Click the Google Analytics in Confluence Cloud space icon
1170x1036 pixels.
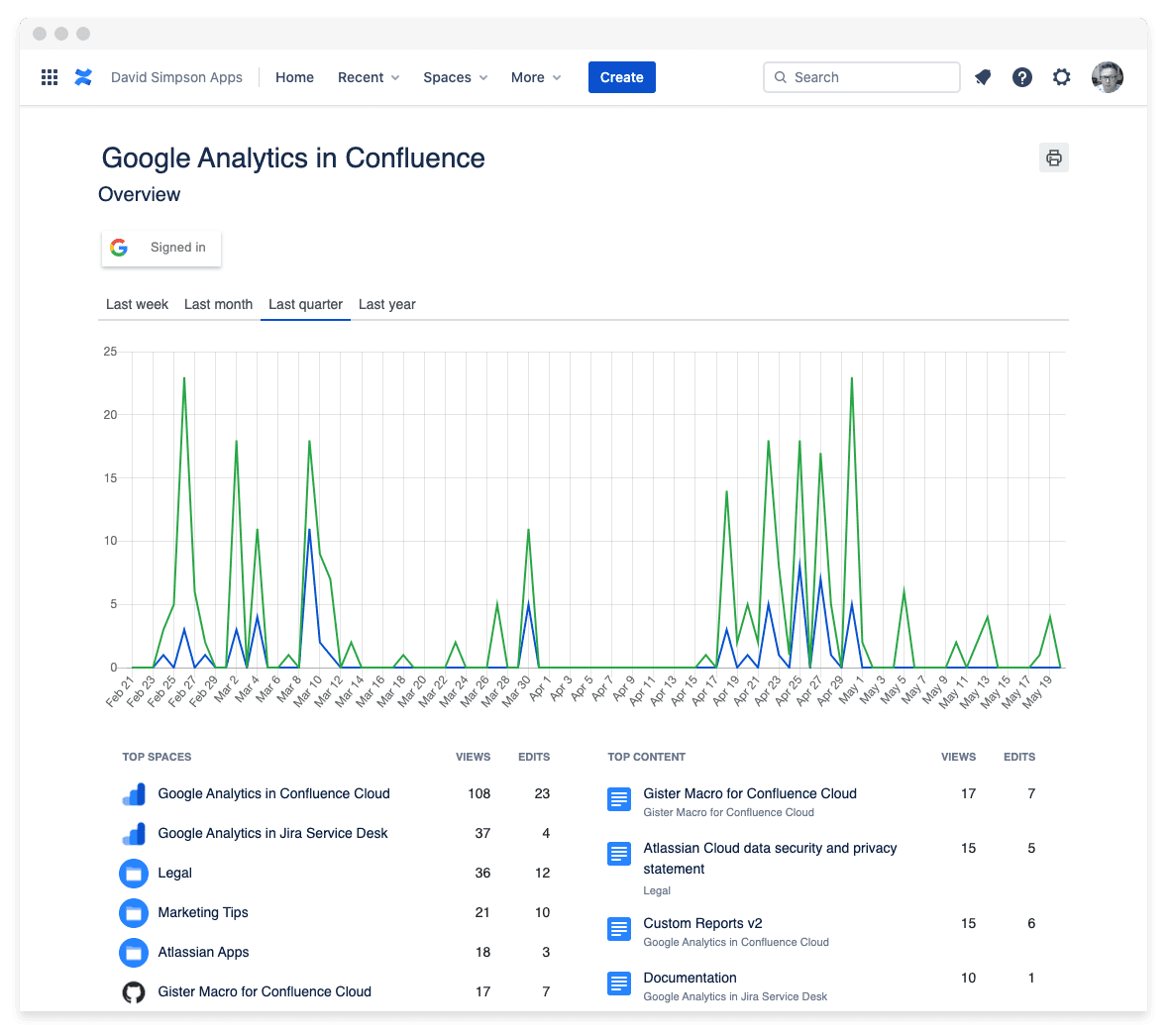coord(134,794)
